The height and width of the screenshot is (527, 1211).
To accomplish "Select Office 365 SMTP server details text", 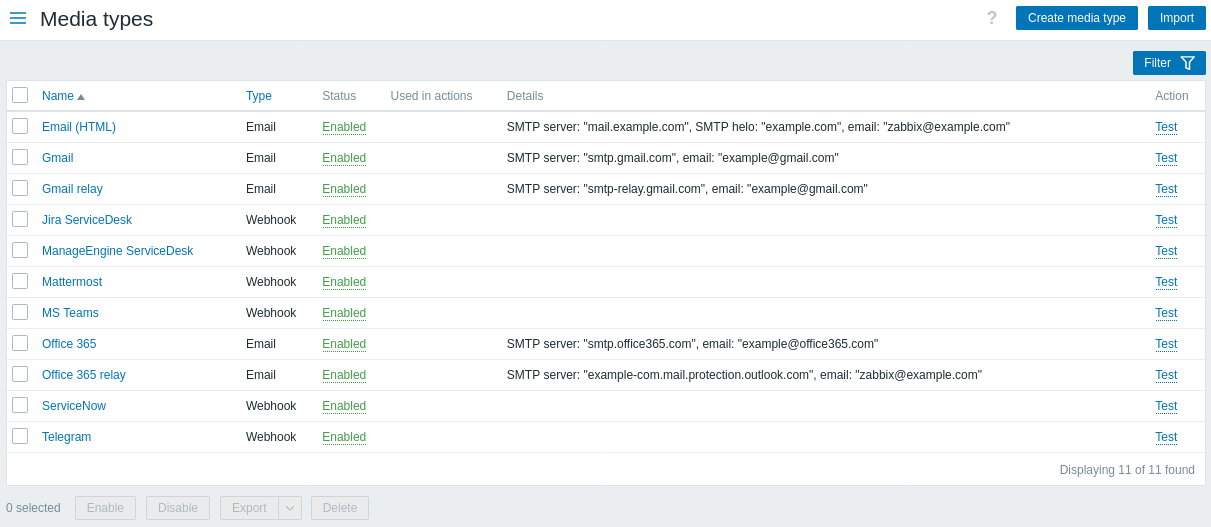I will (x=692, y=344).
